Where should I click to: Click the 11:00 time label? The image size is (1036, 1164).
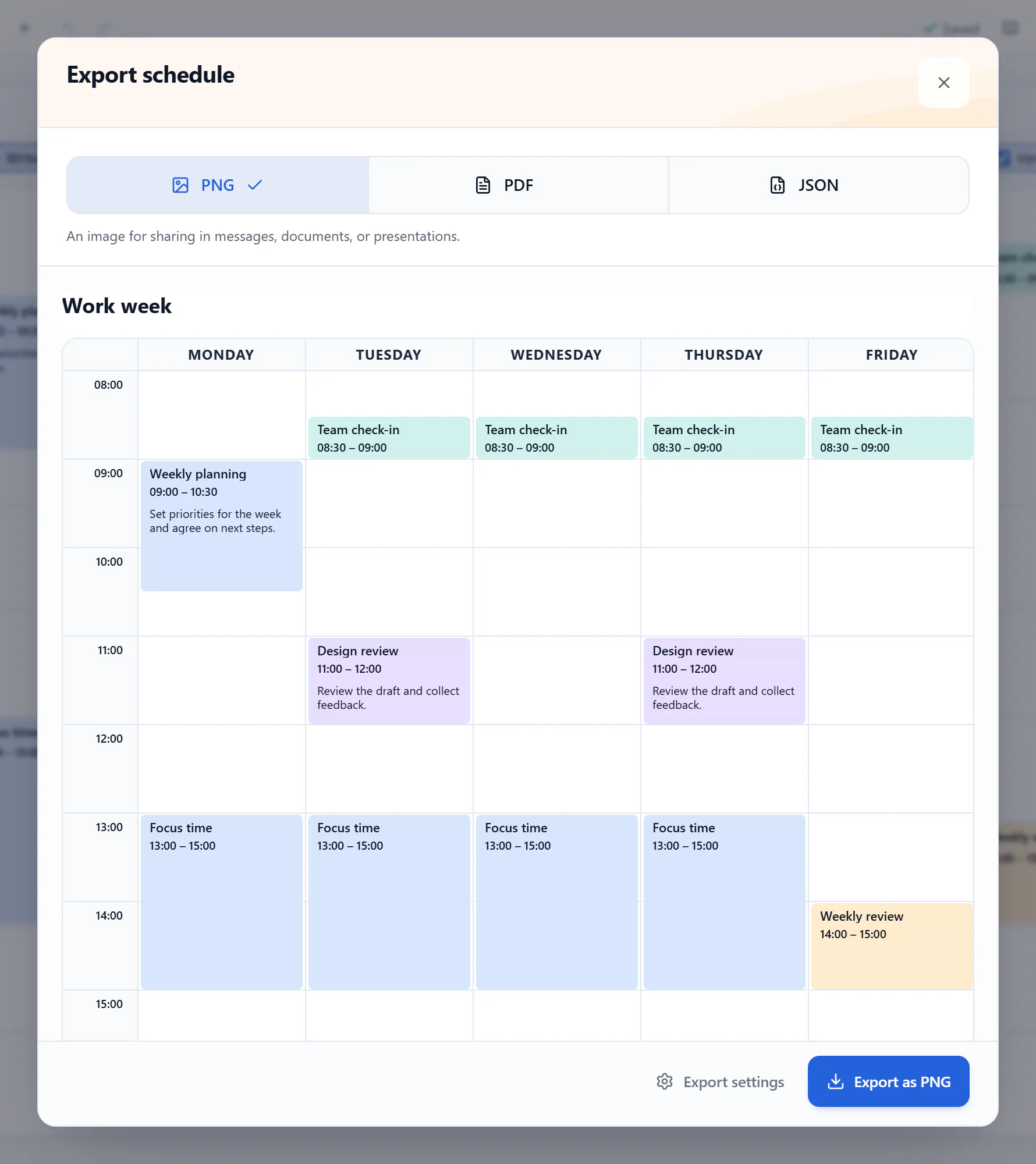click(x=110, y=650)
